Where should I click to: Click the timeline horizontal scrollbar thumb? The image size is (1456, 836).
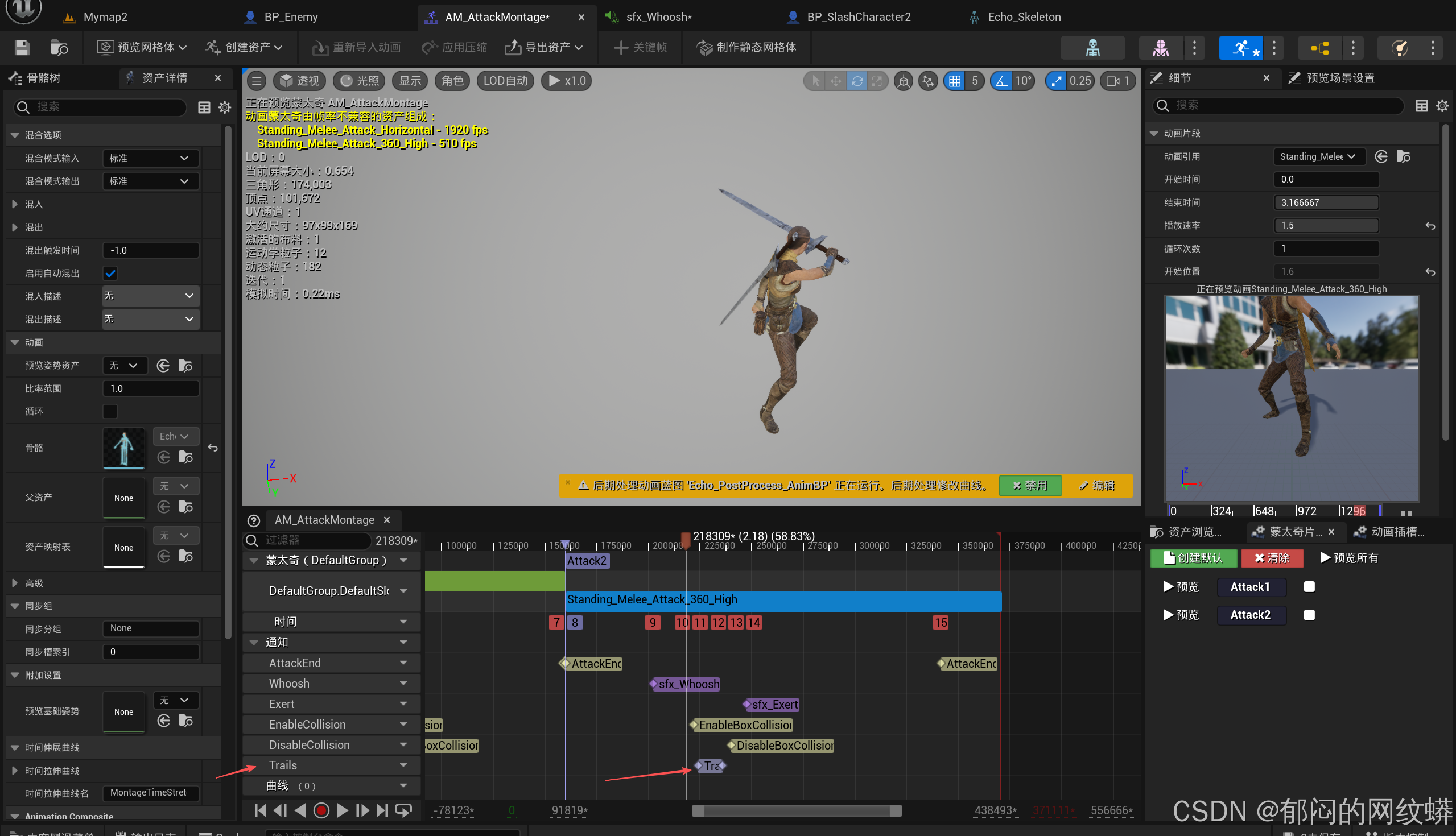[x=796, y=810]
